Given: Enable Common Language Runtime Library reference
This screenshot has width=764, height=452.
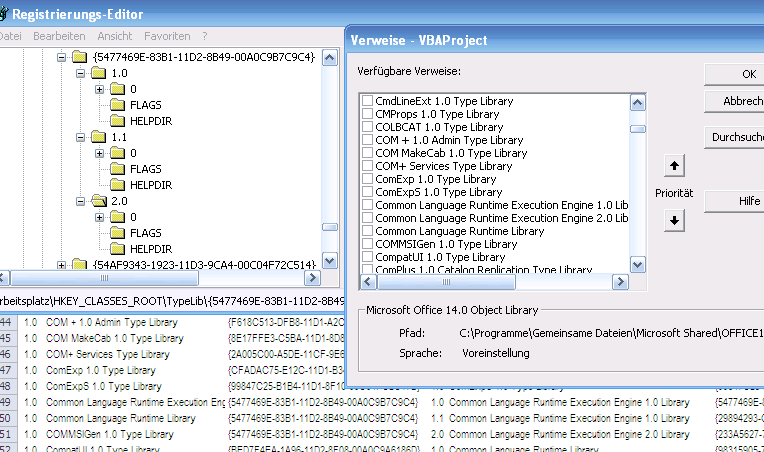Looking at the screenshot, I should click(367, 231).
